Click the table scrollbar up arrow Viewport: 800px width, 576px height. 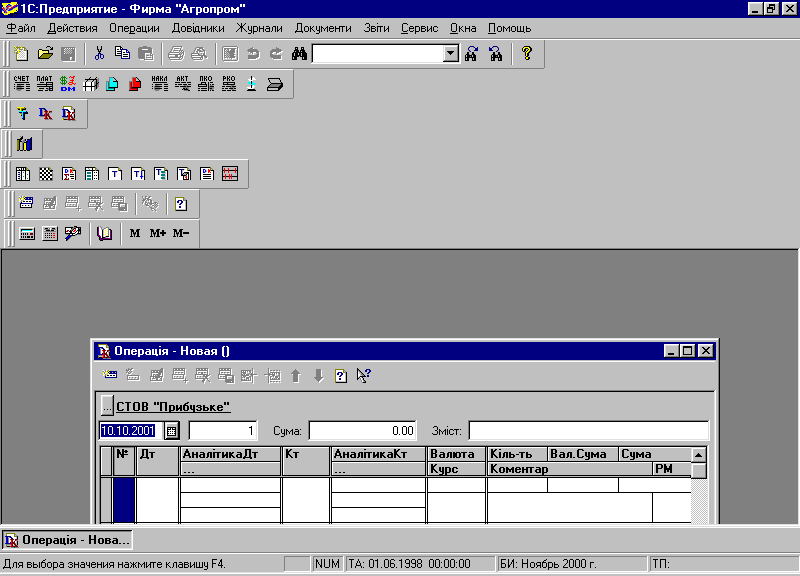[698, 455]
